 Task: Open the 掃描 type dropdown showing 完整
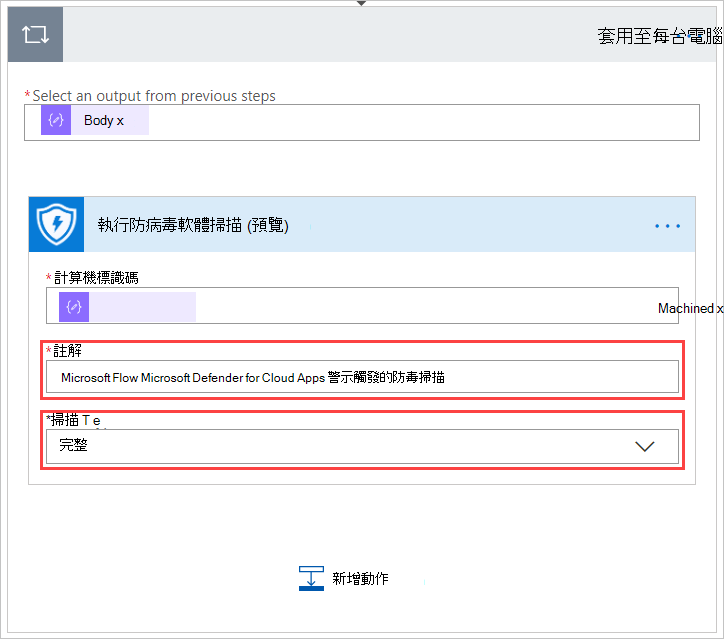click(x=362, y=446)
